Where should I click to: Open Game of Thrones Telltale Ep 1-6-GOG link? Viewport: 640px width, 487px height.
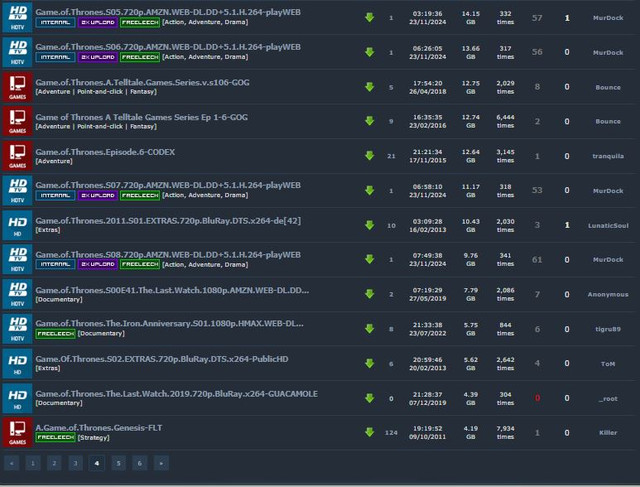pyautogui.click(x=141, y=117)
